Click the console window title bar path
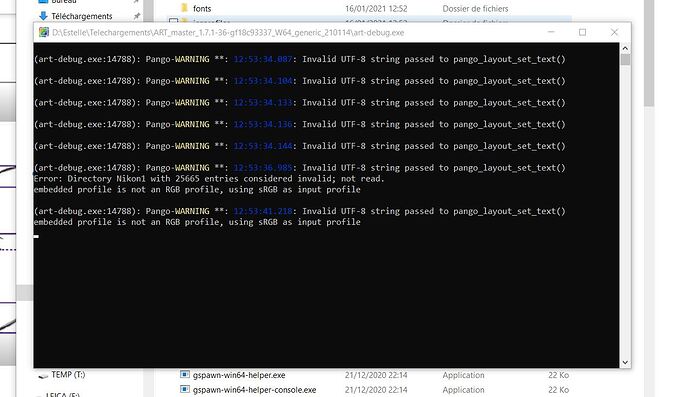Viewport: 690px width, 397px height. [228, 32]
